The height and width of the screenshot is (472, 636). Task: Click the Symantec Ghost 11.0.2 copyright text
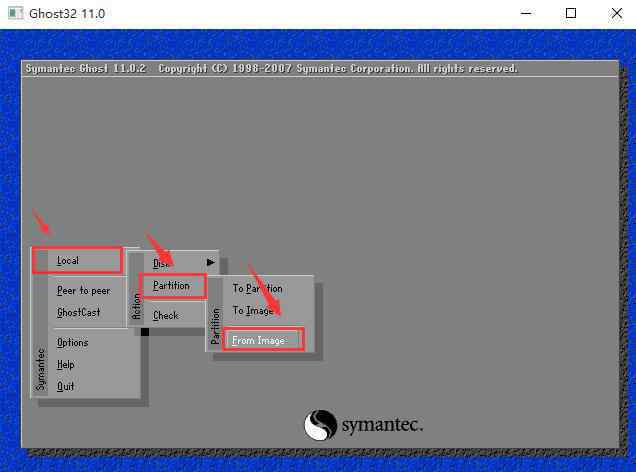coord(271,68)
